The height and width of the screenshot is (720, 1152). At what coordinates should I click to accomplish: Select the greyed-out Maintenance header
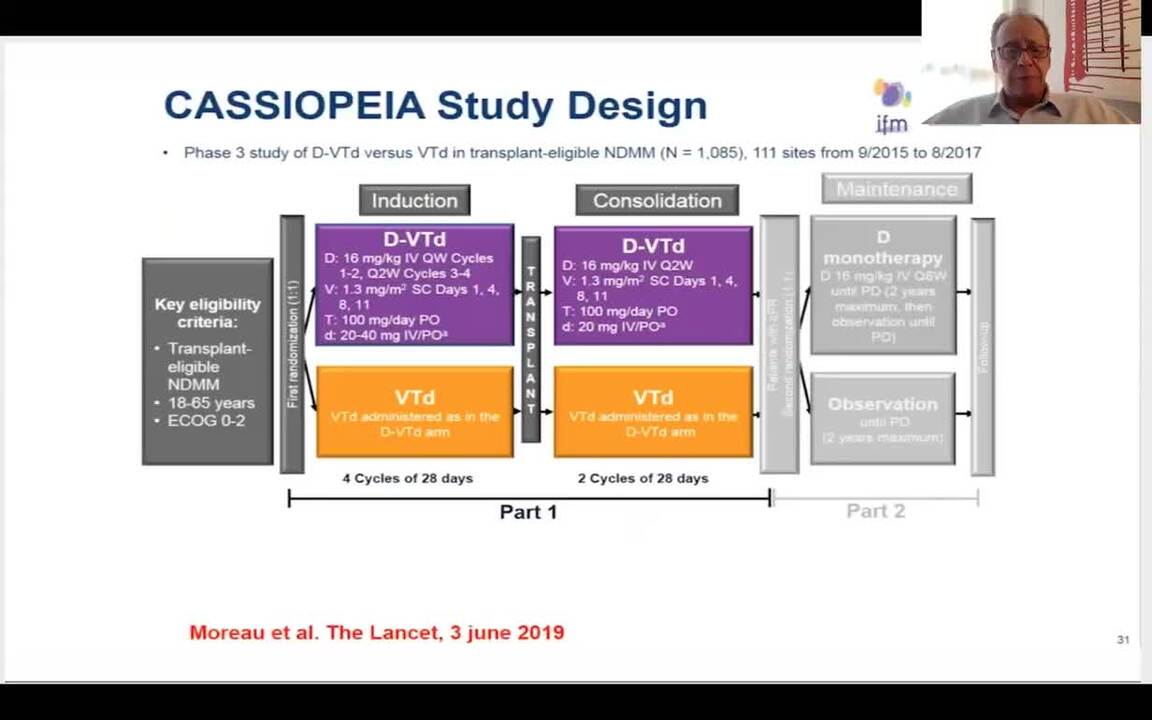(896, 189)
